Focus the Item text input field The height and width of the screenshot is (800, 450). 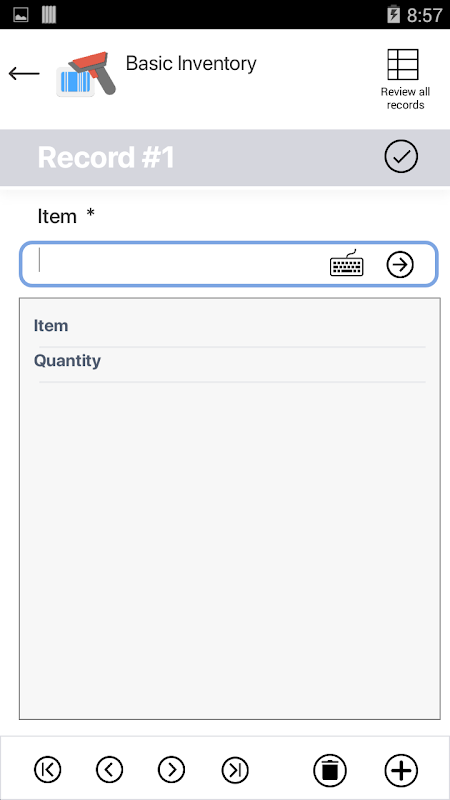229,264
